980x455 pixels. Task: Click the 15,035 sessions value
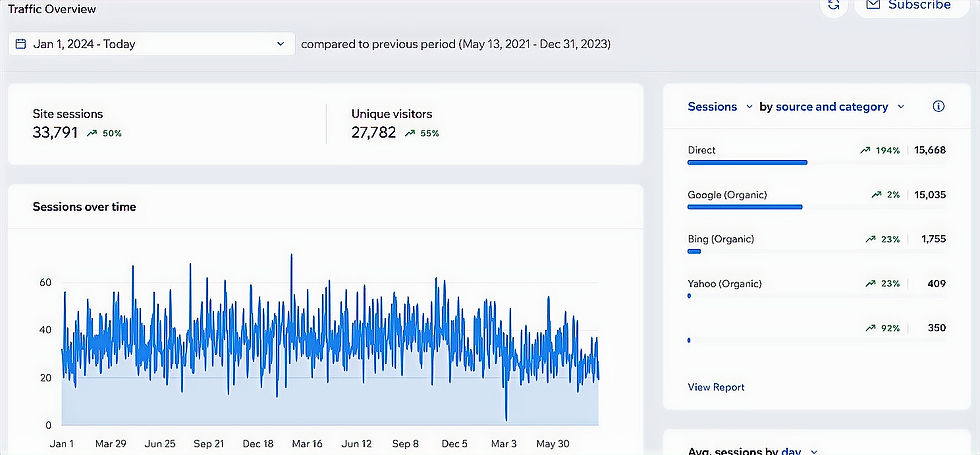tap(930, 194)
